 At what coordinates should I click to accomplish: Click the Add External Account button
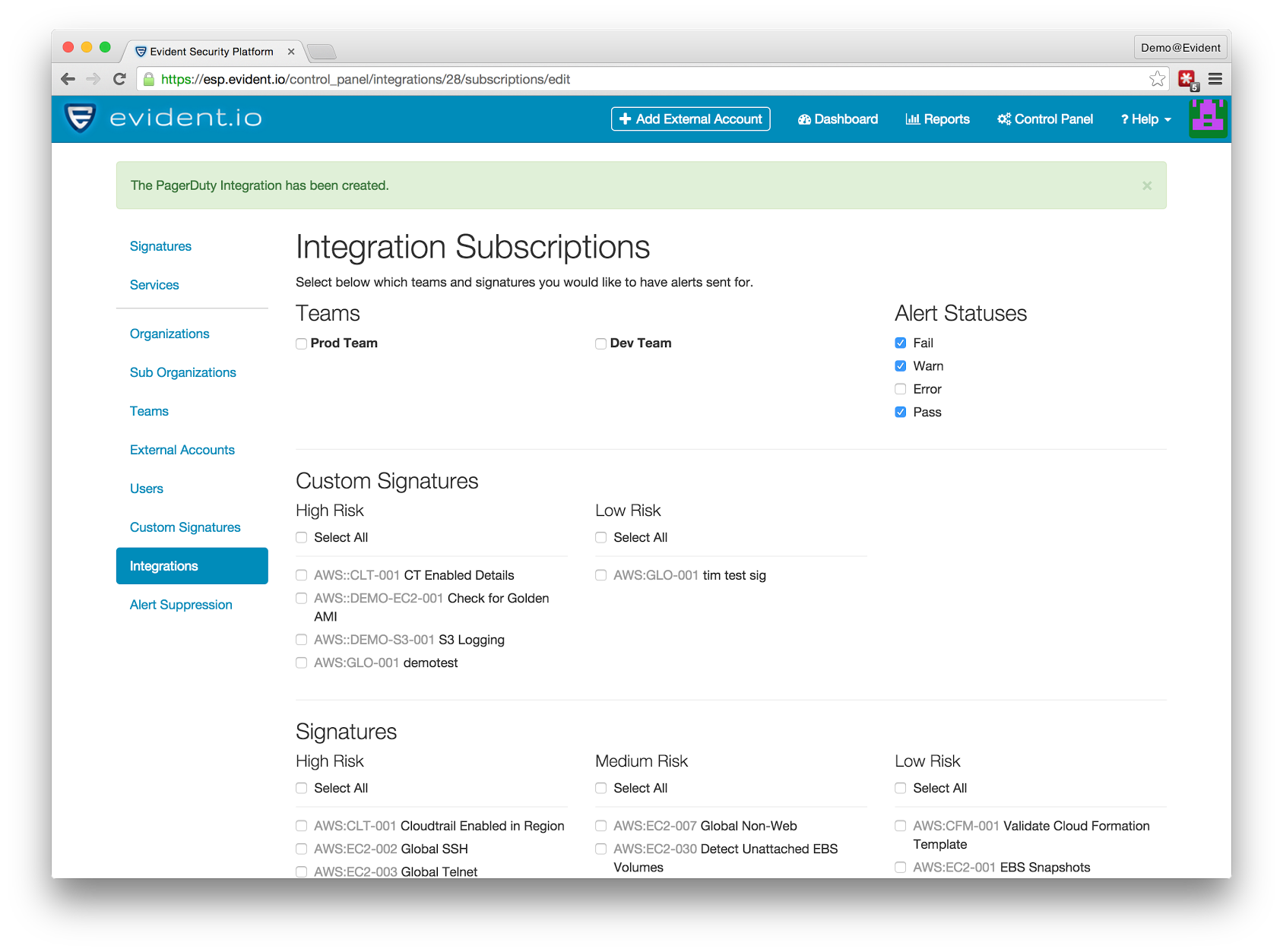tap(690, 119)
